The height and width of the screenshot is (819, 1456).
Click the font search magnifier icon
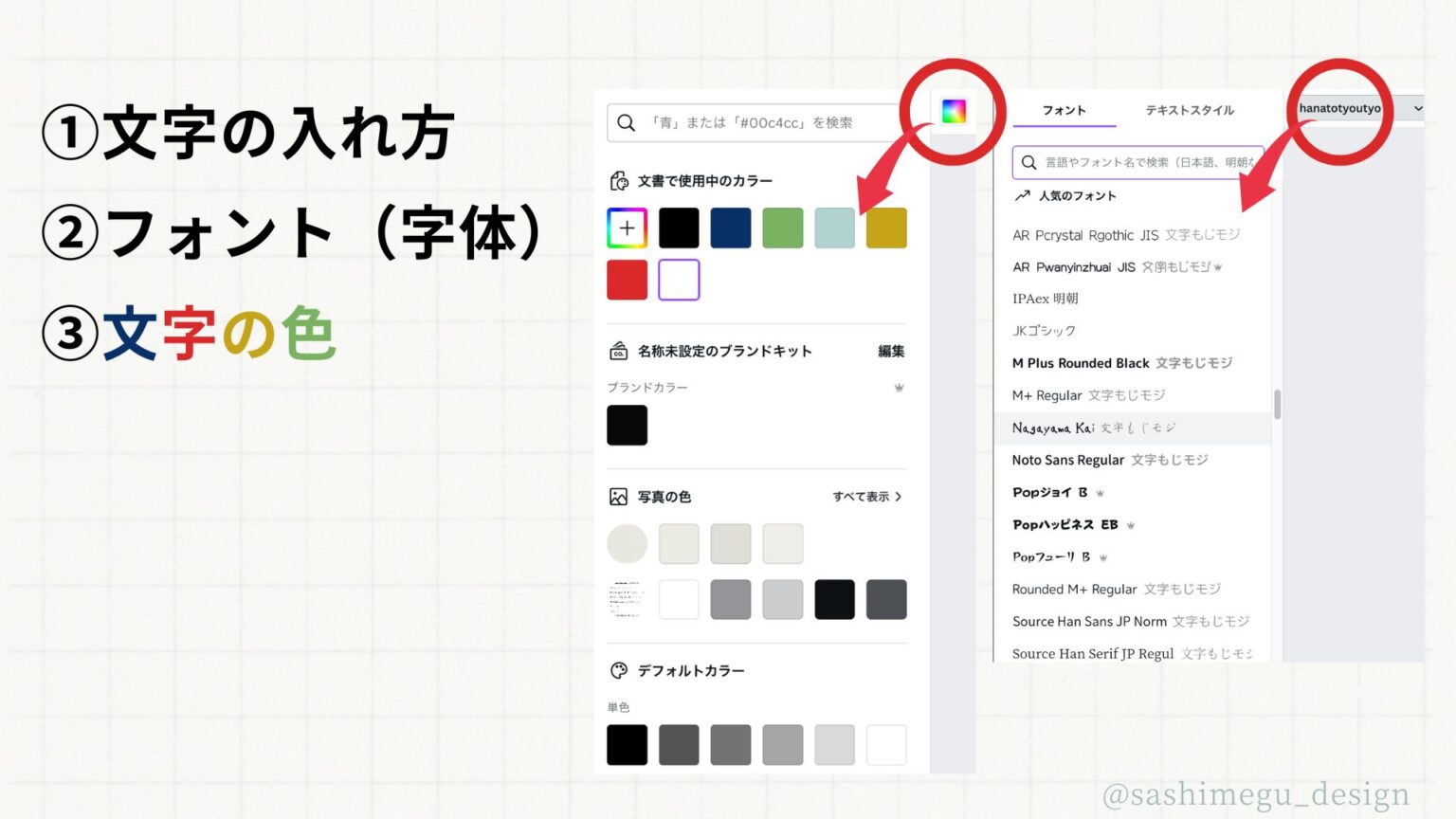click(x=1028, y=162)
